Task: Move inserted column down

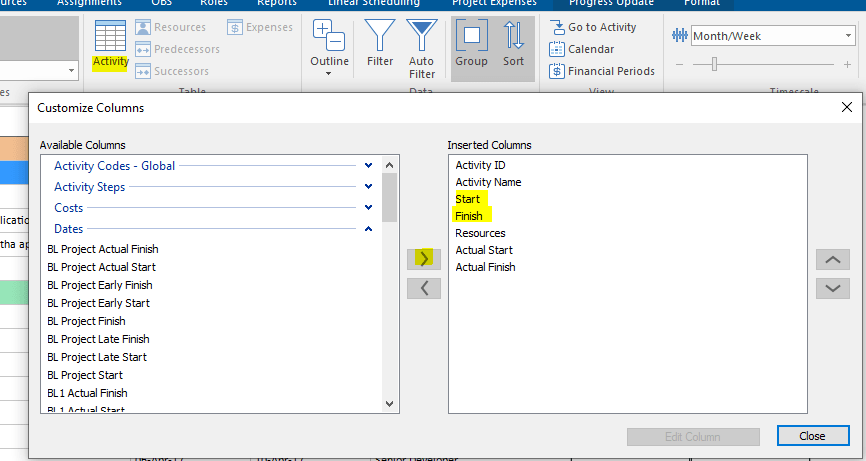Action: 833,288
